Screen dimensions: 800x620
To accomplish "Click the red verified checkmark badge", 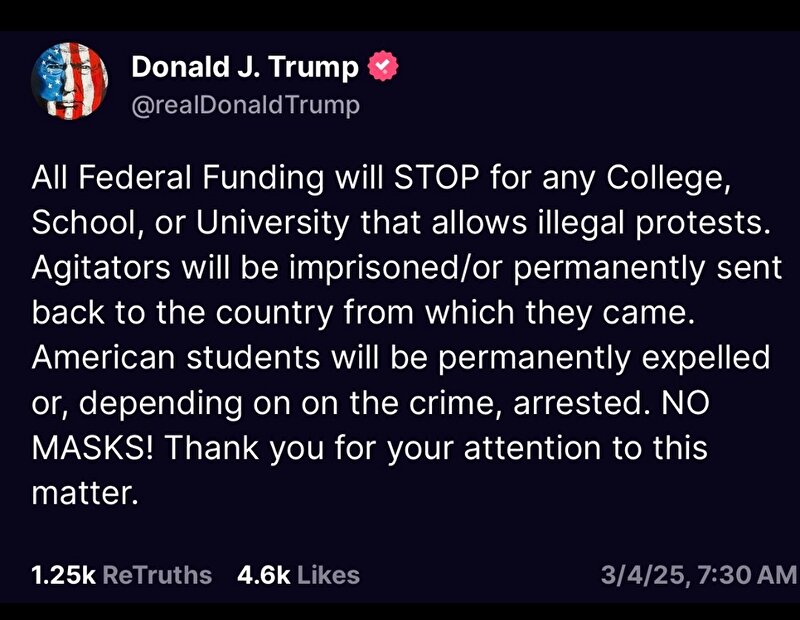I will click(x=383, y=66).
